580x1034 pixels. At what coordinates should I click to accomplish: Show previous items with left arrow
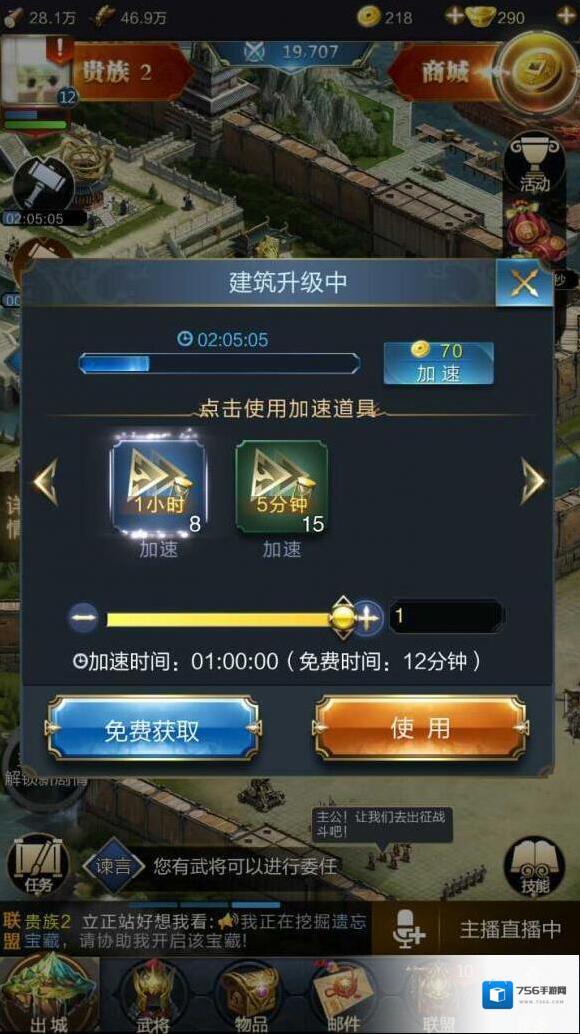click(x=46, y=482)
